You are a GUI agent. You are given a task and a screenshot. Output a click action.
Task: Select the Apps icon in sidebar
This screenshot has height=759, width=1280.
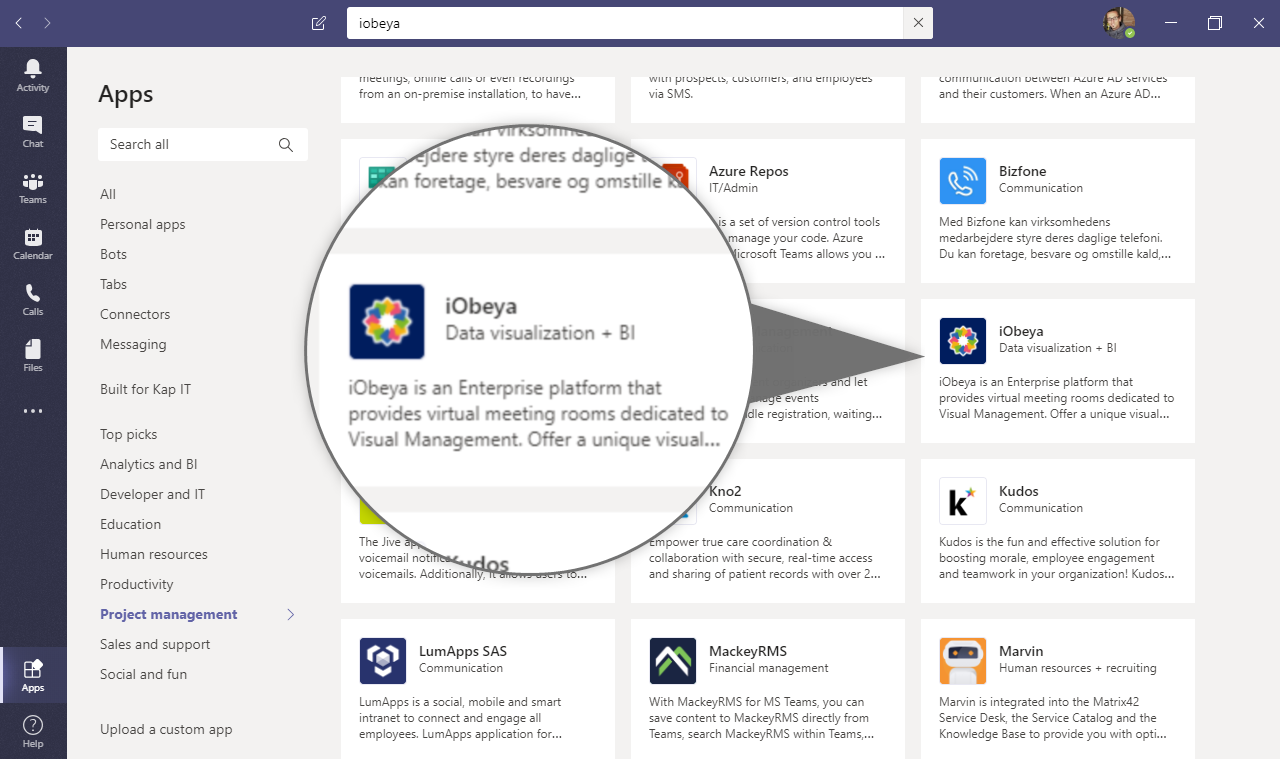(x=33, y=675)
